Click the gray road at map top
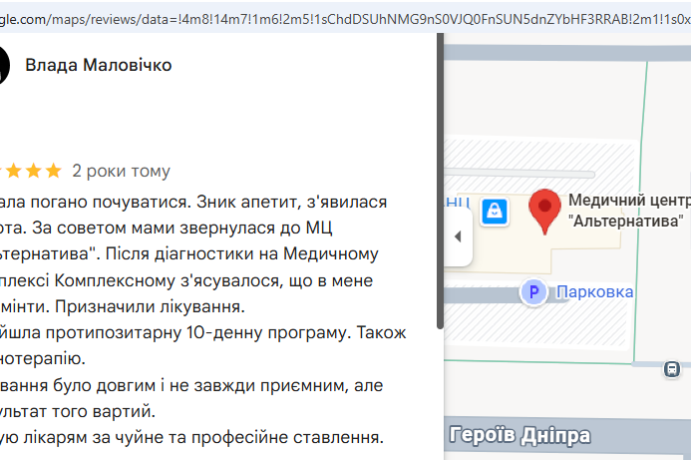The width and height of the screenshot is (691, 460). coord(567,53)
